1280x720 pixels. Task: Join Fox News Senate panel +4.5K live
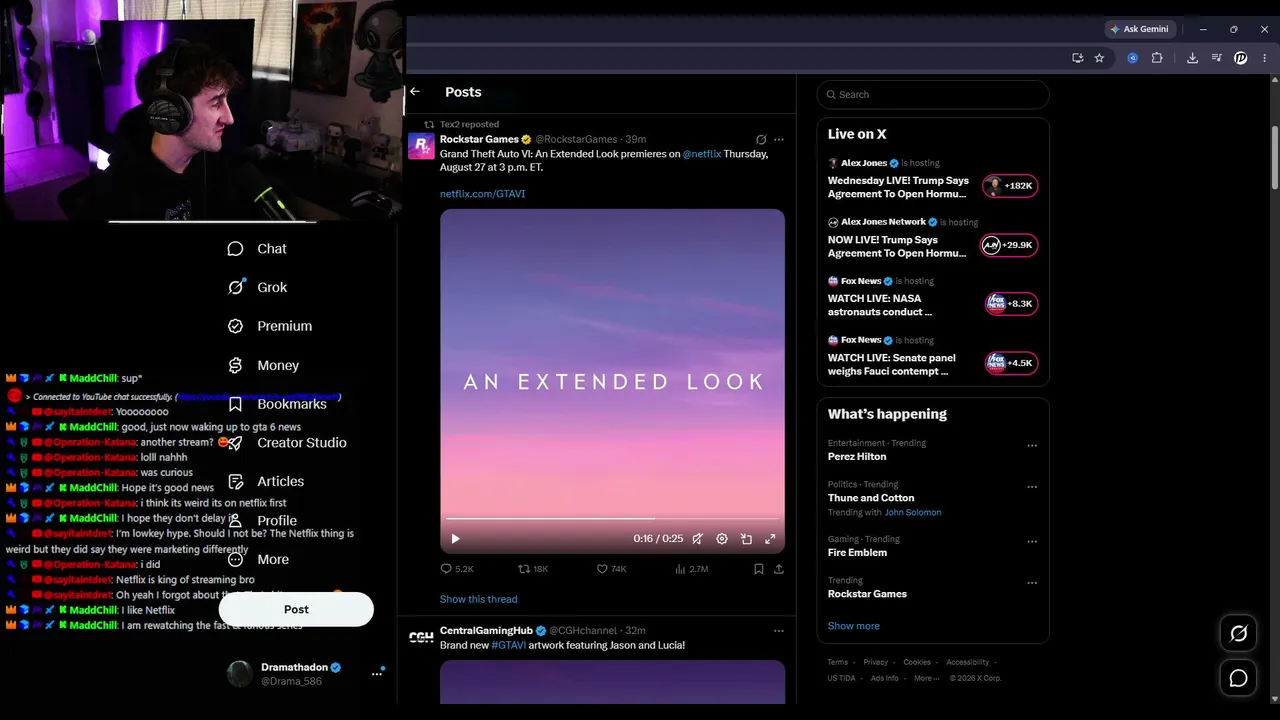pos(1012,363)
